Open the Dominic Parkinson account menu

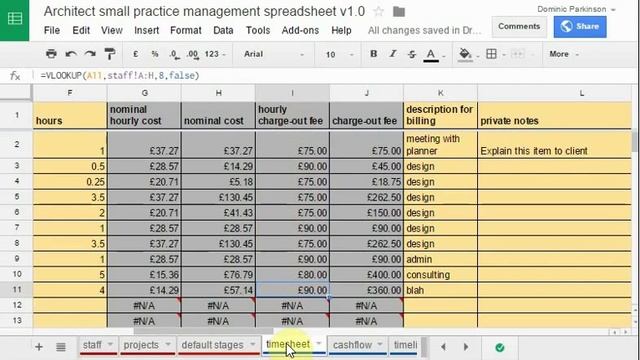pyautogui.click(x=576, y=9)
